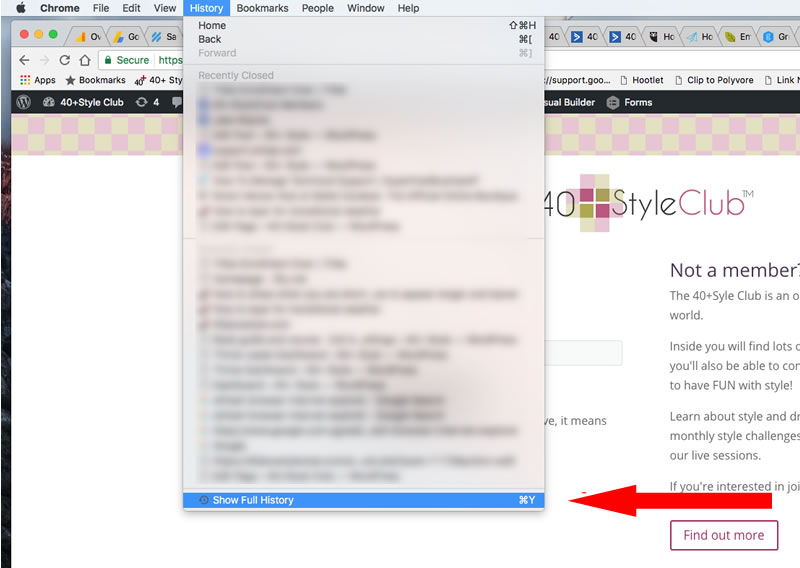The width and height of the screenshot is (800, 568).
Task: Click the Find out more button
Action: point(723,535)
